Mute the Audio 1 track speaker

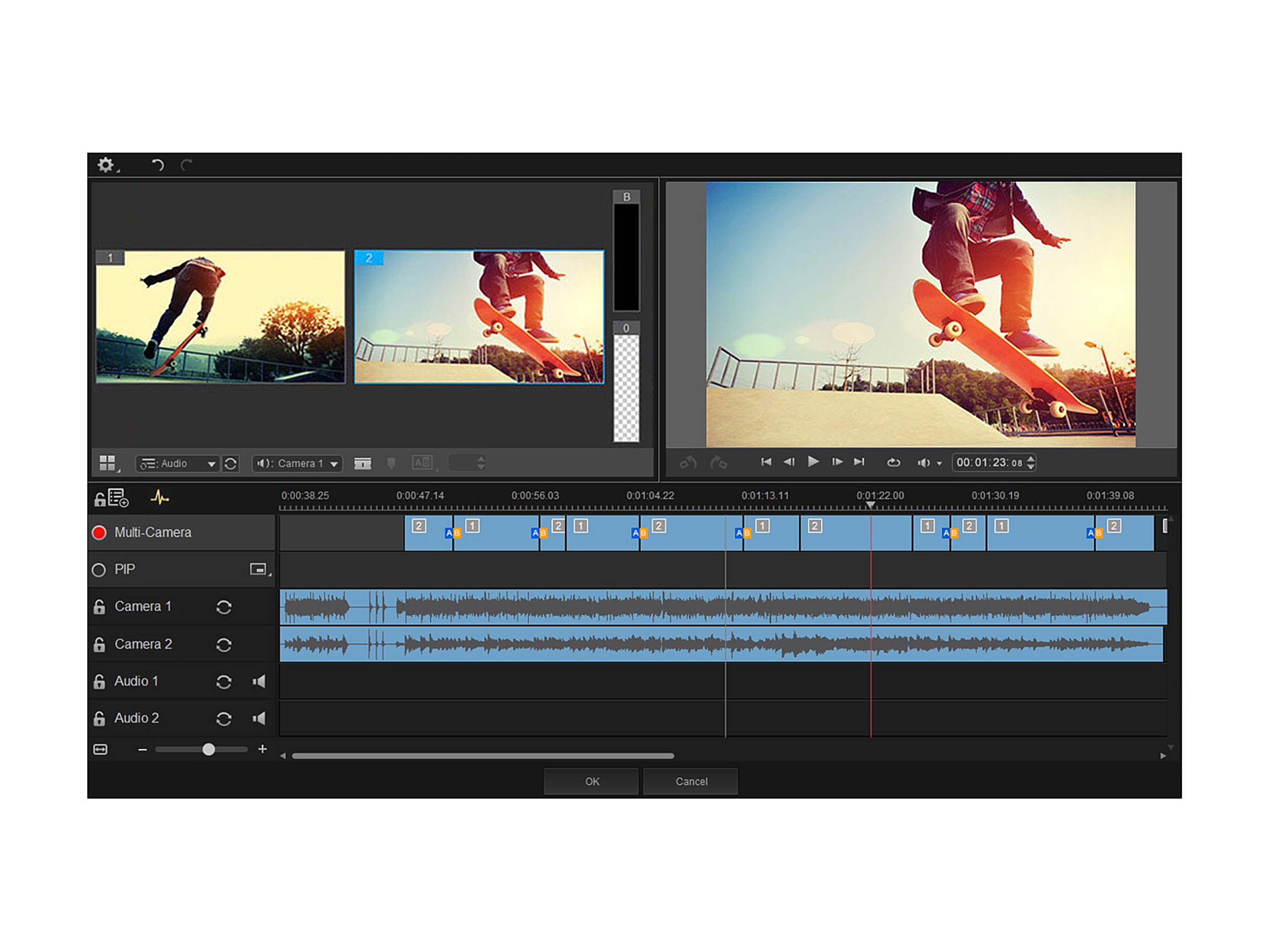(x=260, y=681)
